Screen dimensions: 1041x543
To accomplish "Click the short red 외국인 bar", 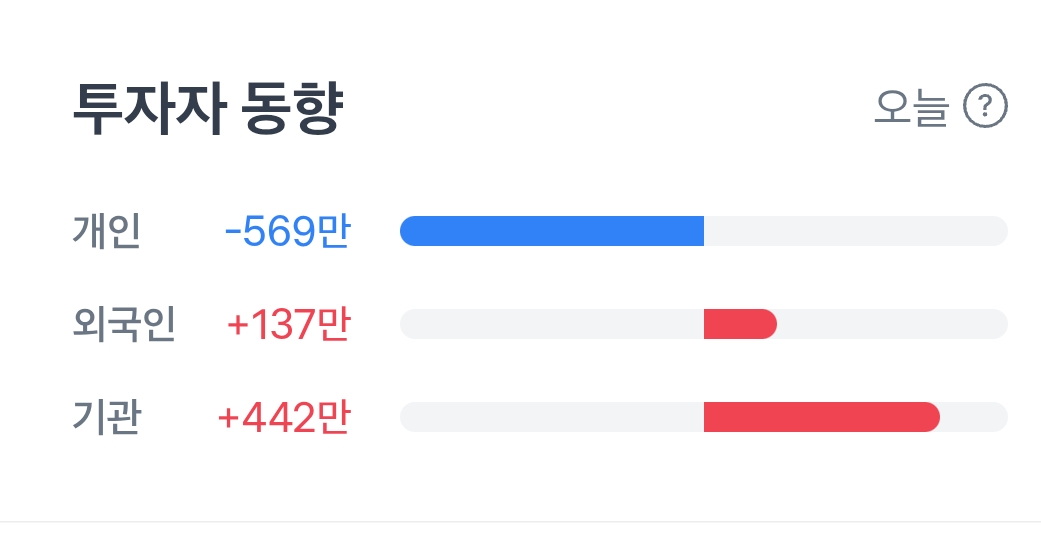I will point(740,324).
